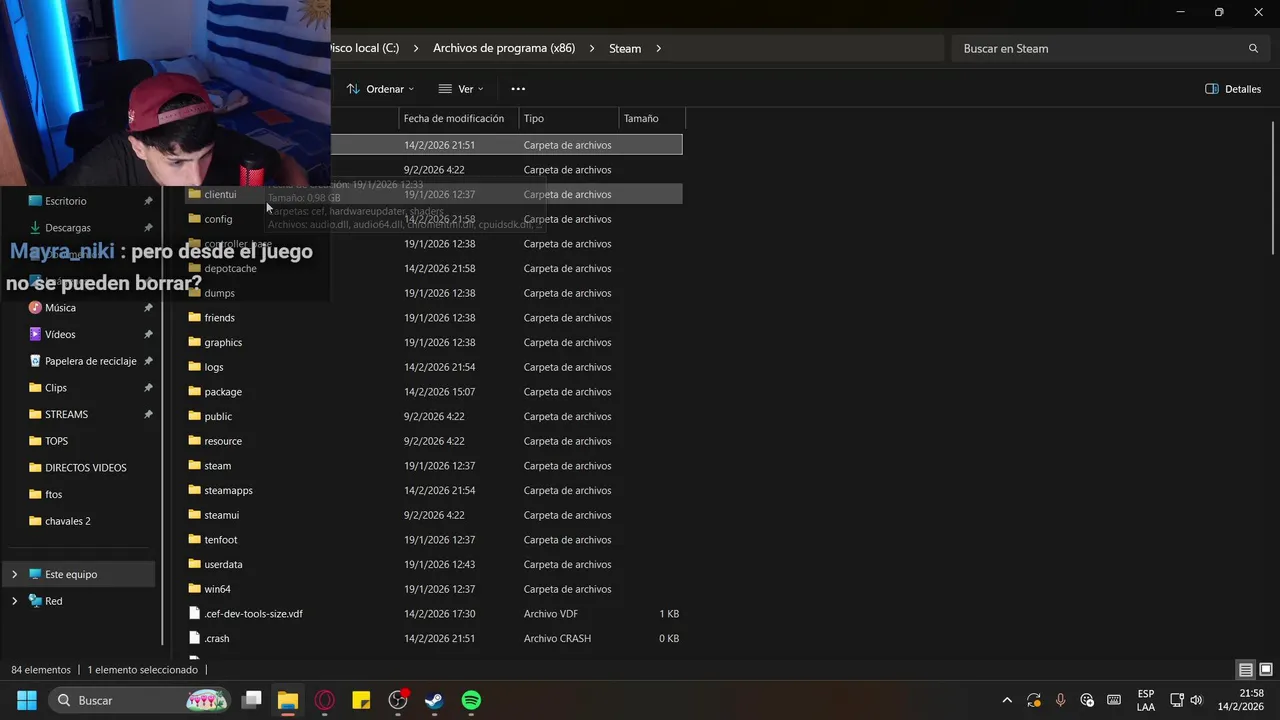Viewport: 1280px width, 720px height.
Task: Click the search magnifier icon in Explorer
Action: (x=1253, y=48)
